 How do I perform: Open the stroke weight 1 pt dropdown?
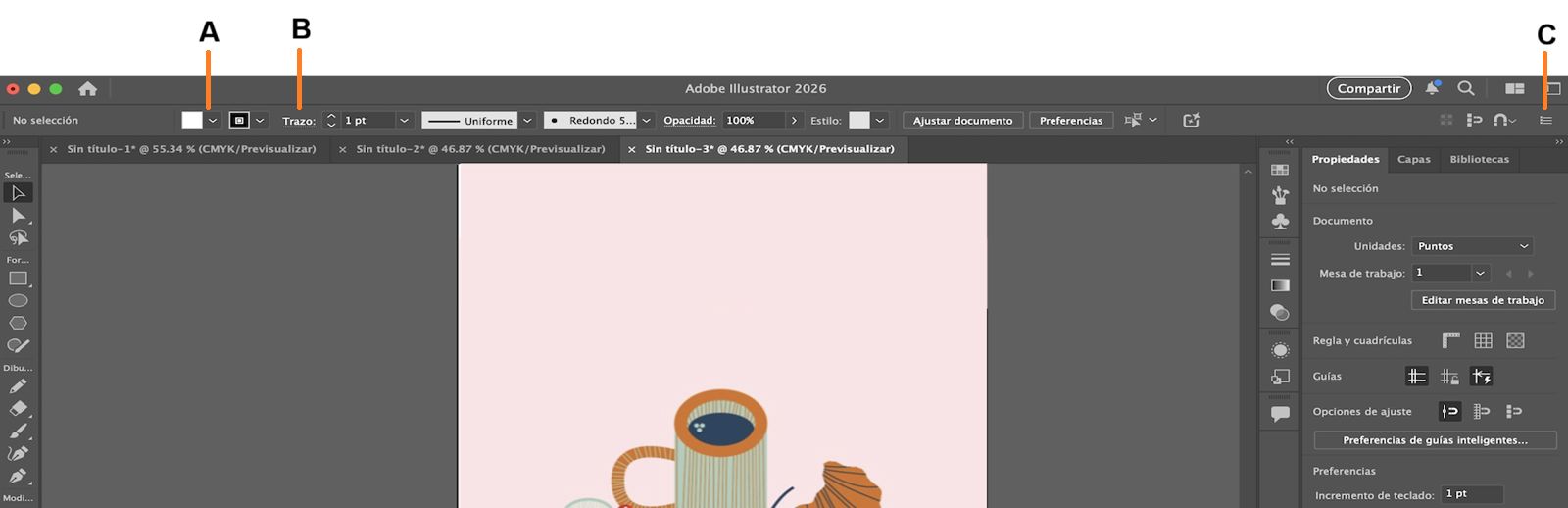[404, 120]
